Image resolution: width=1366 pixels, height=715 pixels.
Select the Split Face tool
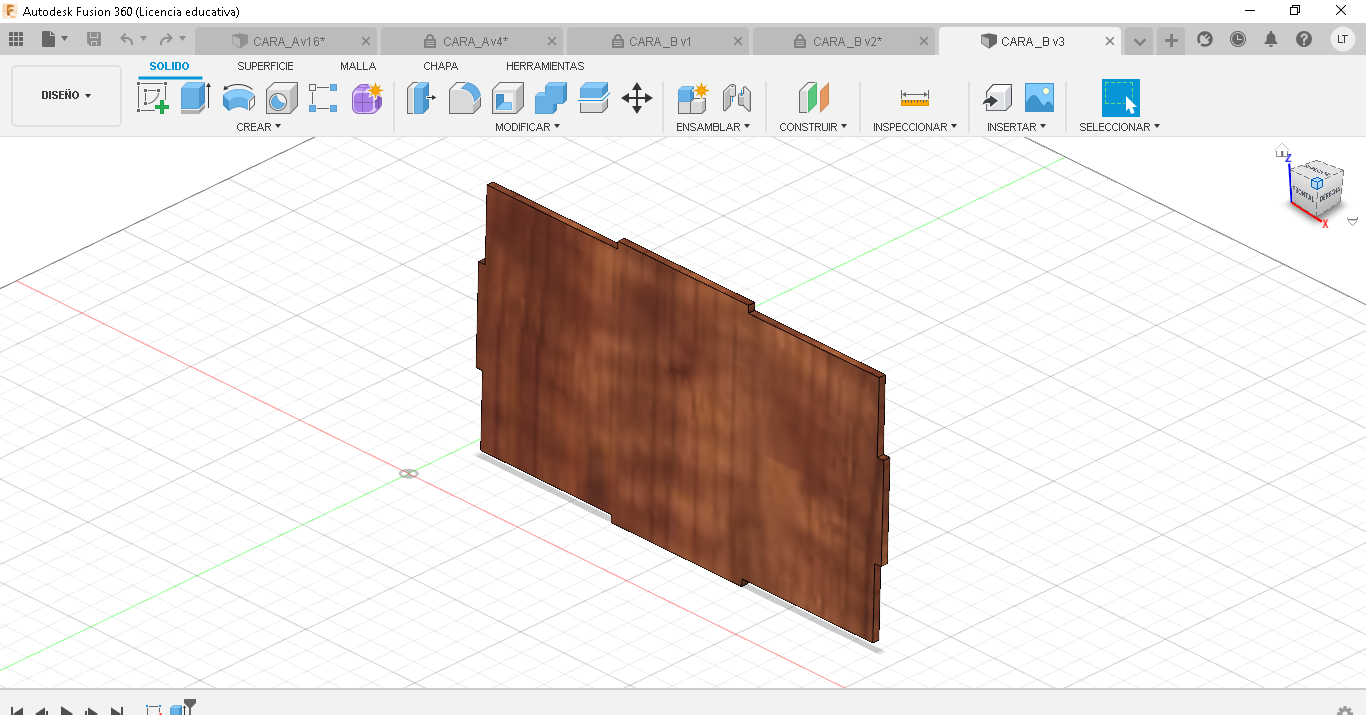tap(594, 98)
